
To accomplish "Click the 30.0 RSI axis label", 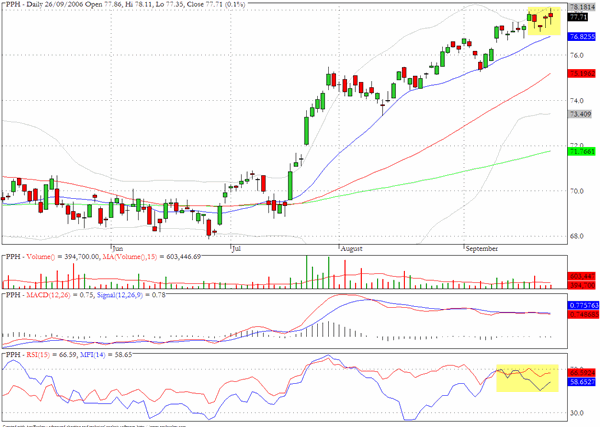I will pyautogui.click(x=576, y=413).
